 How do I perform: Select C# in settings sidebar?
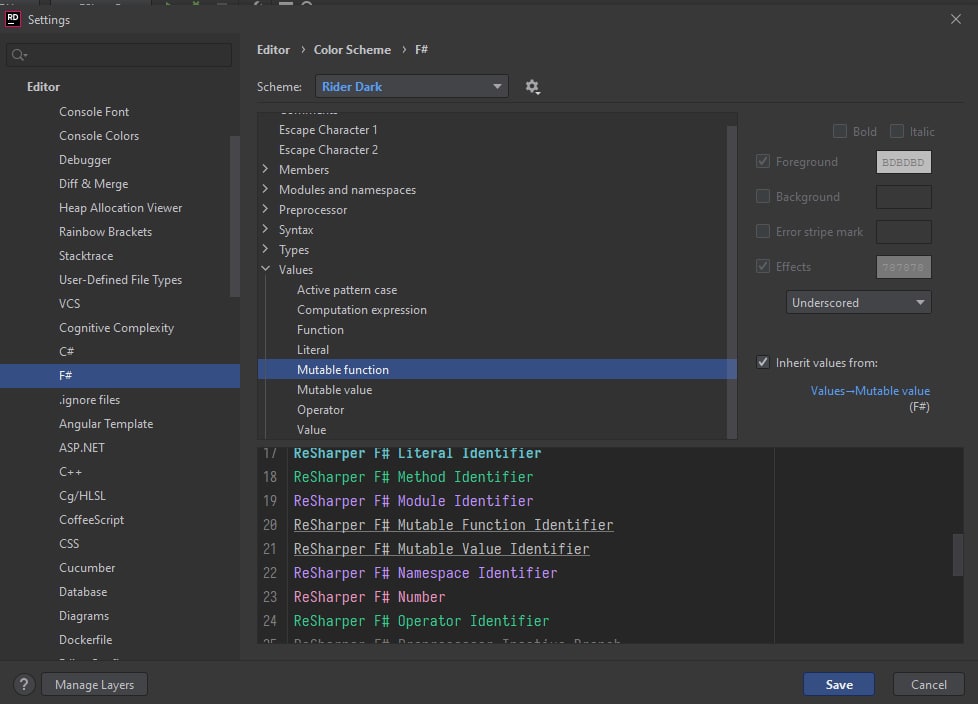click(66, 351)
